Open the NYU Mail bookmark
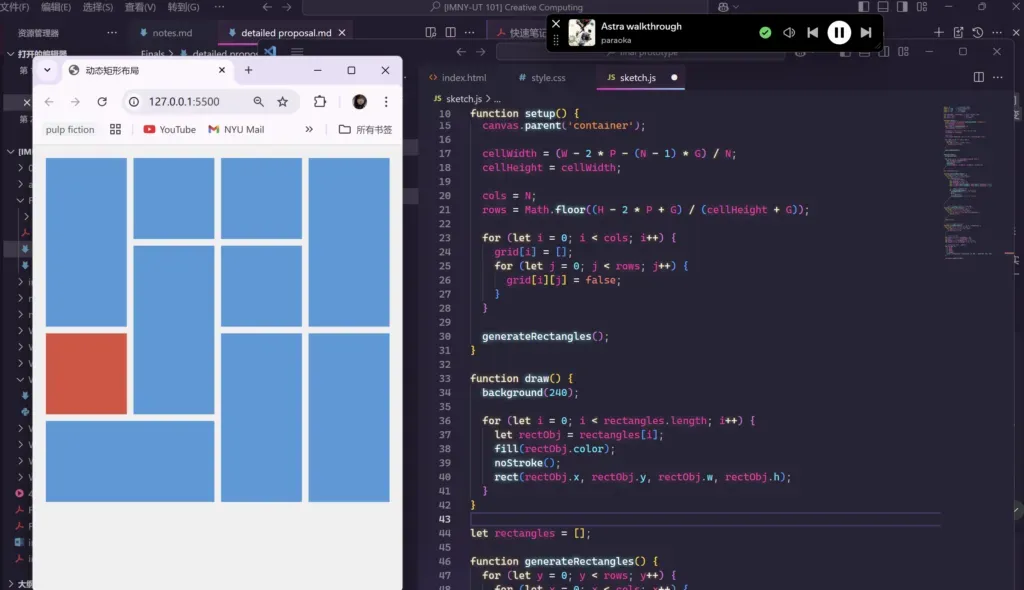Image resolution: width=1024 pixels, height=590 pixels. [x=236, y=129]
